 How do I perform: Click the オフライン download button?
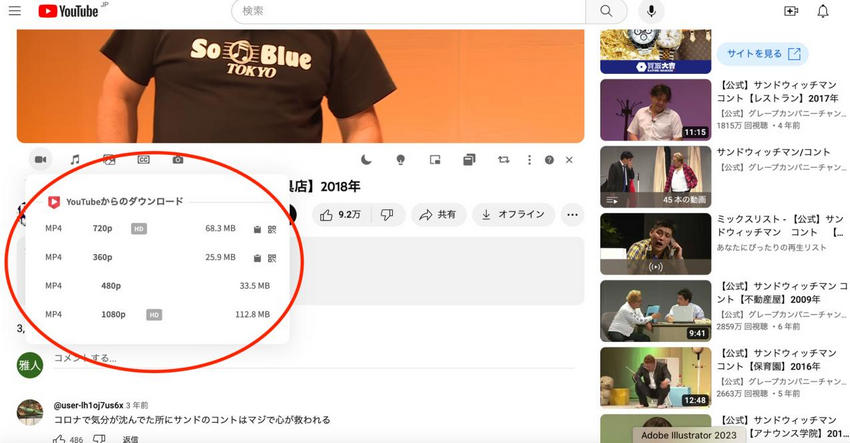coord(513,215)
